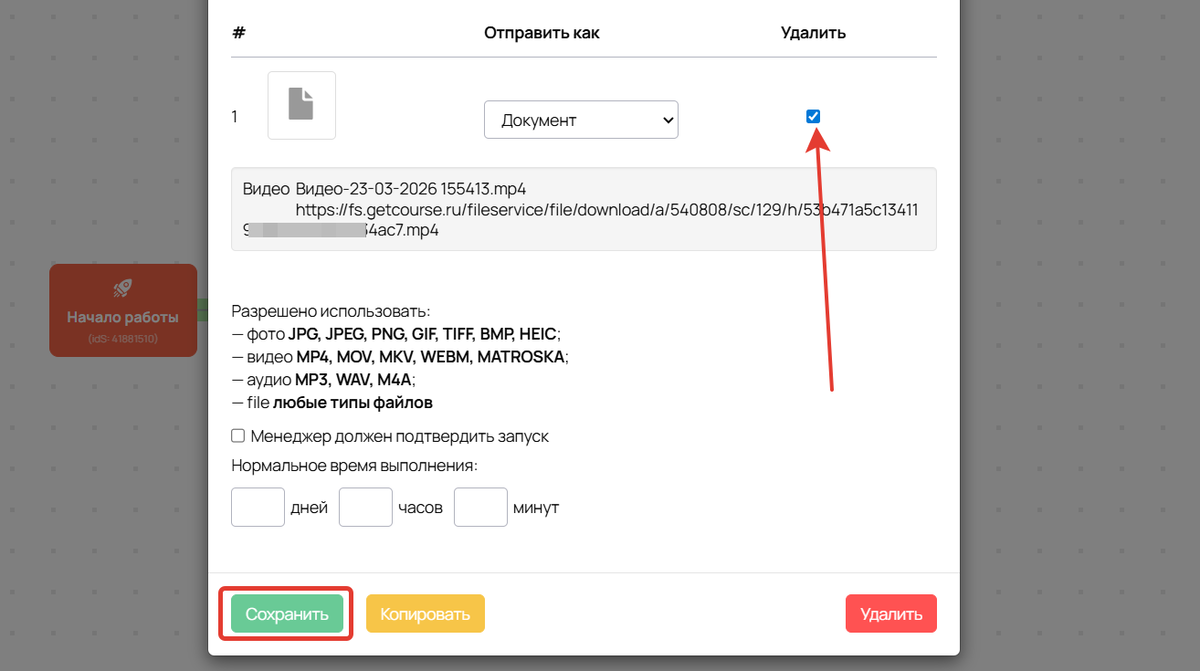Select the минут input field
Viewport: 1200px width, 671px height.
[x=481, y=507]
